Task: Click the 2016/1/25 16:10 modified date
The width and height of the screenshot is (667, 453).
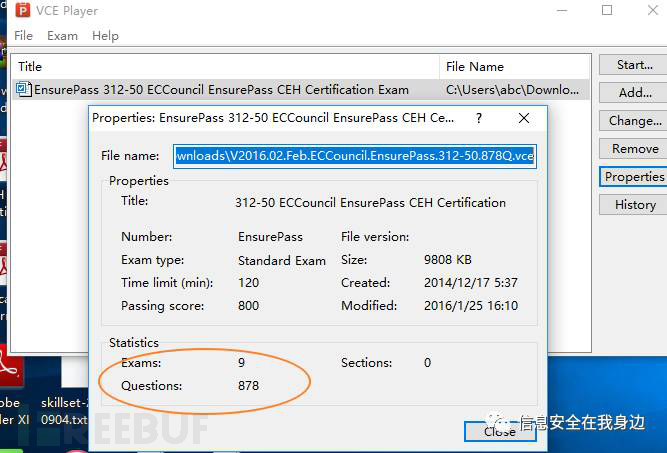Action: pos(470,306)
